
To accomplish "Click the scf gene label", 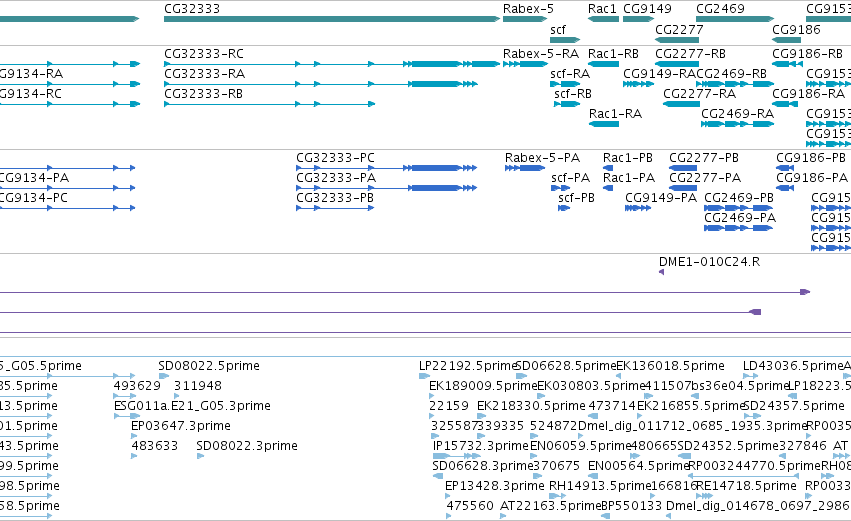I will click(x=558, y=29).
